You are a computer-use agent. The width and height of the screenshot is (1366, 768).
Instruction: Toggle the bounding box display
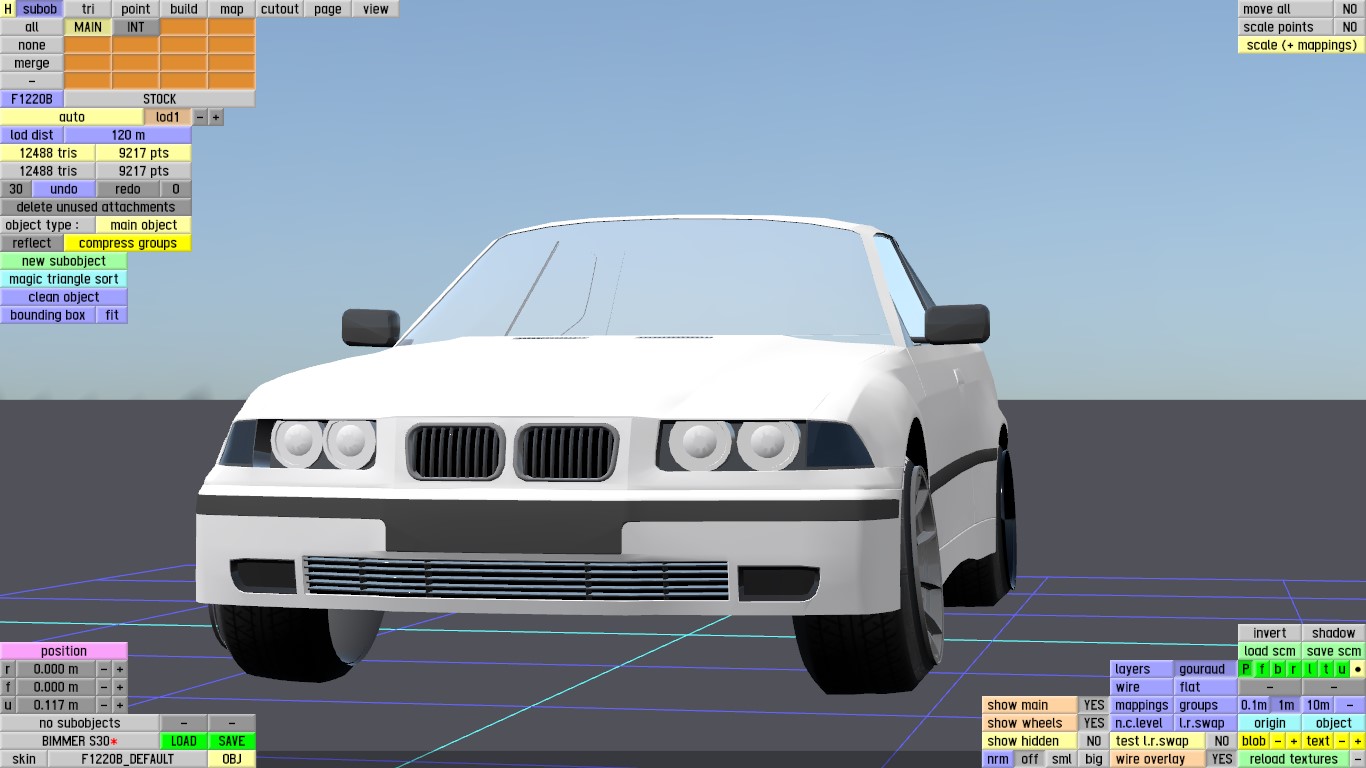(x=48, y=315)
